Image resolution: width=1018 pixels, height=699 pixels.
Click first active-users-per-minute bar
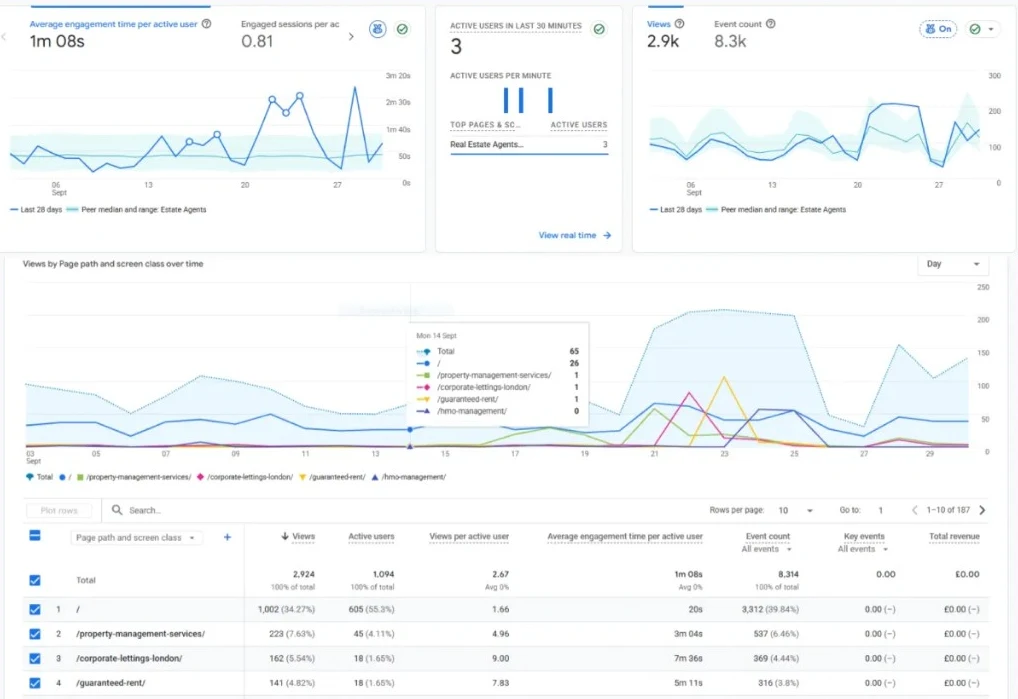pos(506,100)
